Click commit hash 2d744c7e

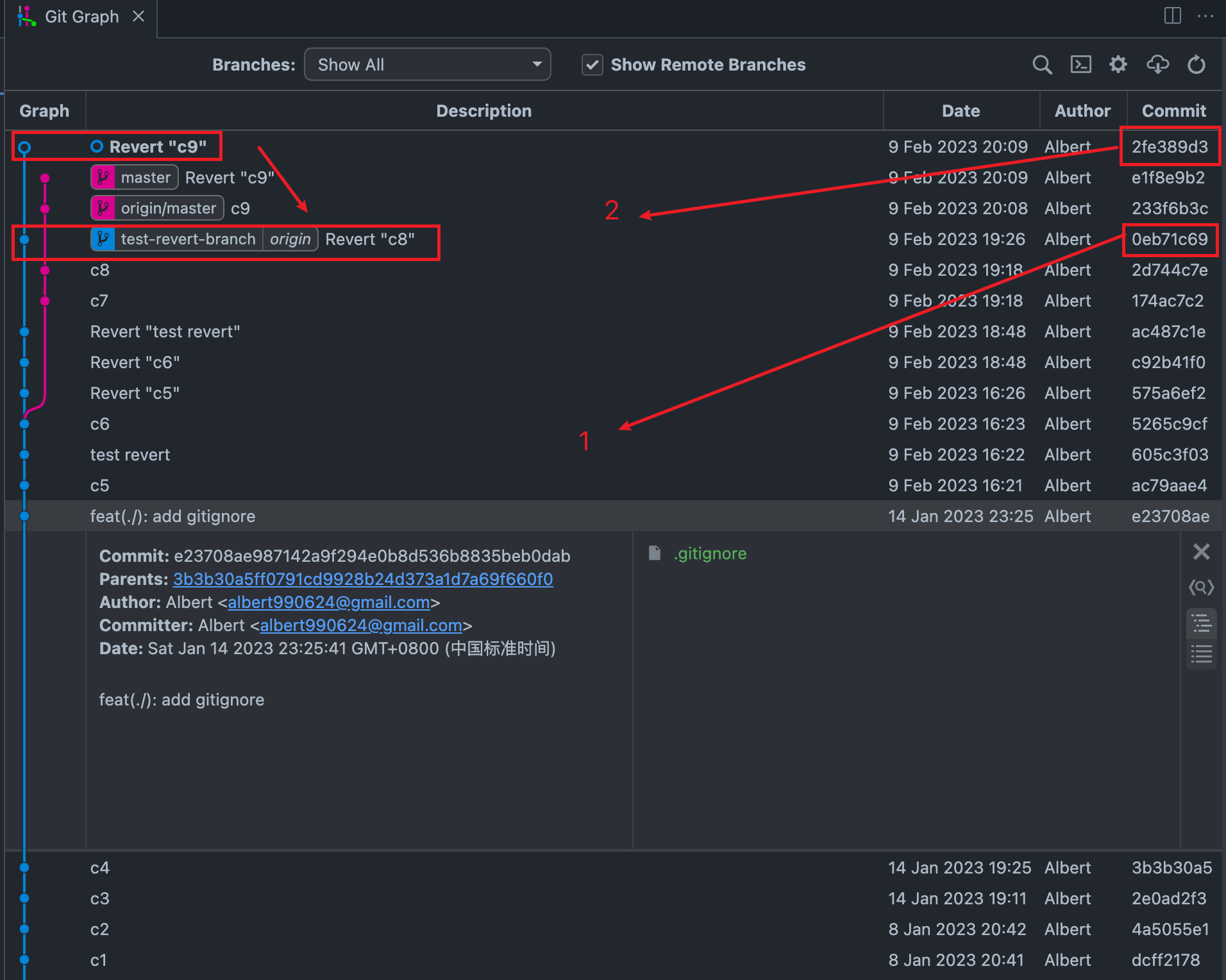pos(1170,270)
